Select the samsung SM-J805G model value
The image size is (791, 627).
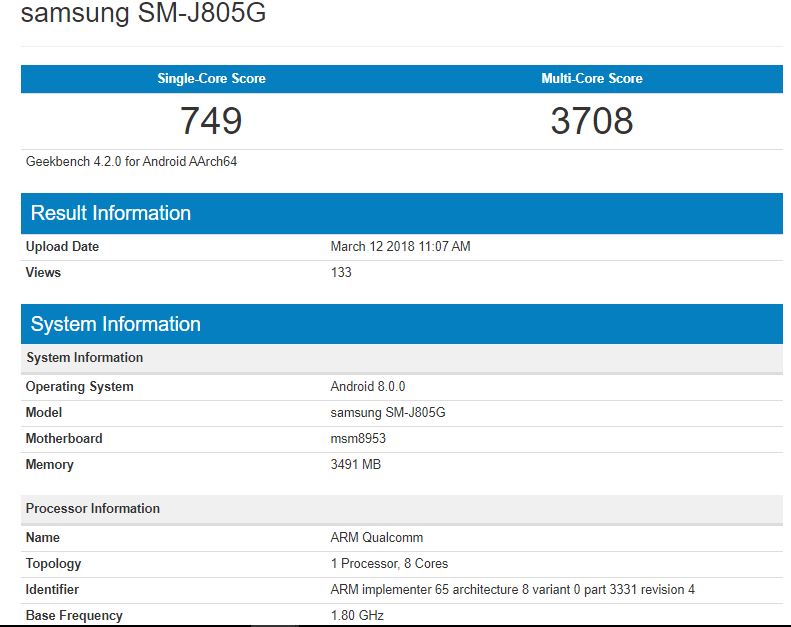coord(388,413)
